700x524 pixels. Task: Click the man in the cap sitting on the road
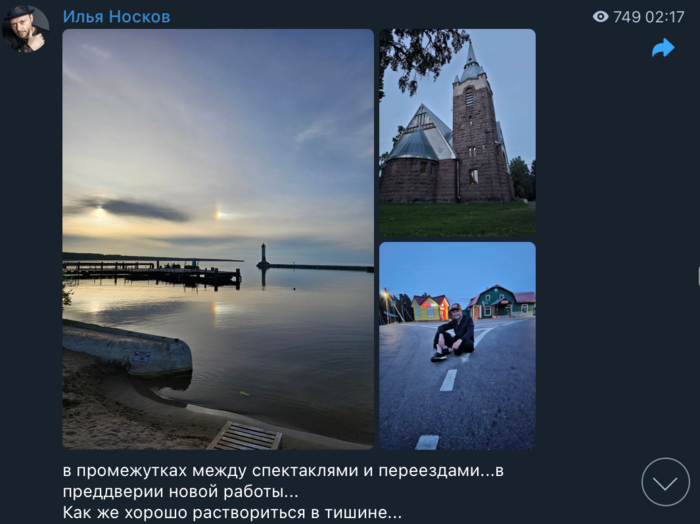click(454, 333)
